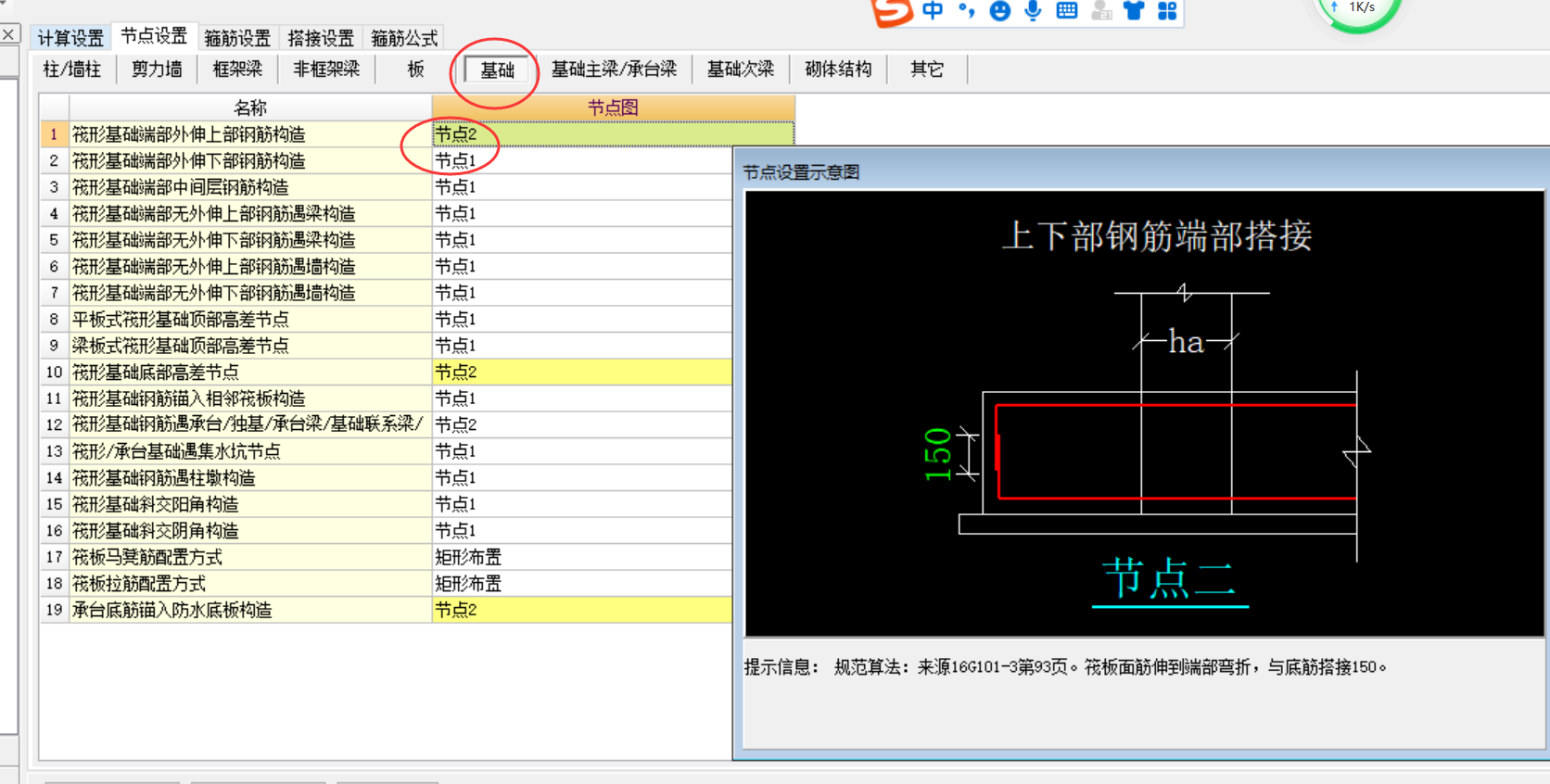Open highlighted 节点2 cell in row 10
The height and width of the screenshot is (784, 1550).
(x=582, y=372)
